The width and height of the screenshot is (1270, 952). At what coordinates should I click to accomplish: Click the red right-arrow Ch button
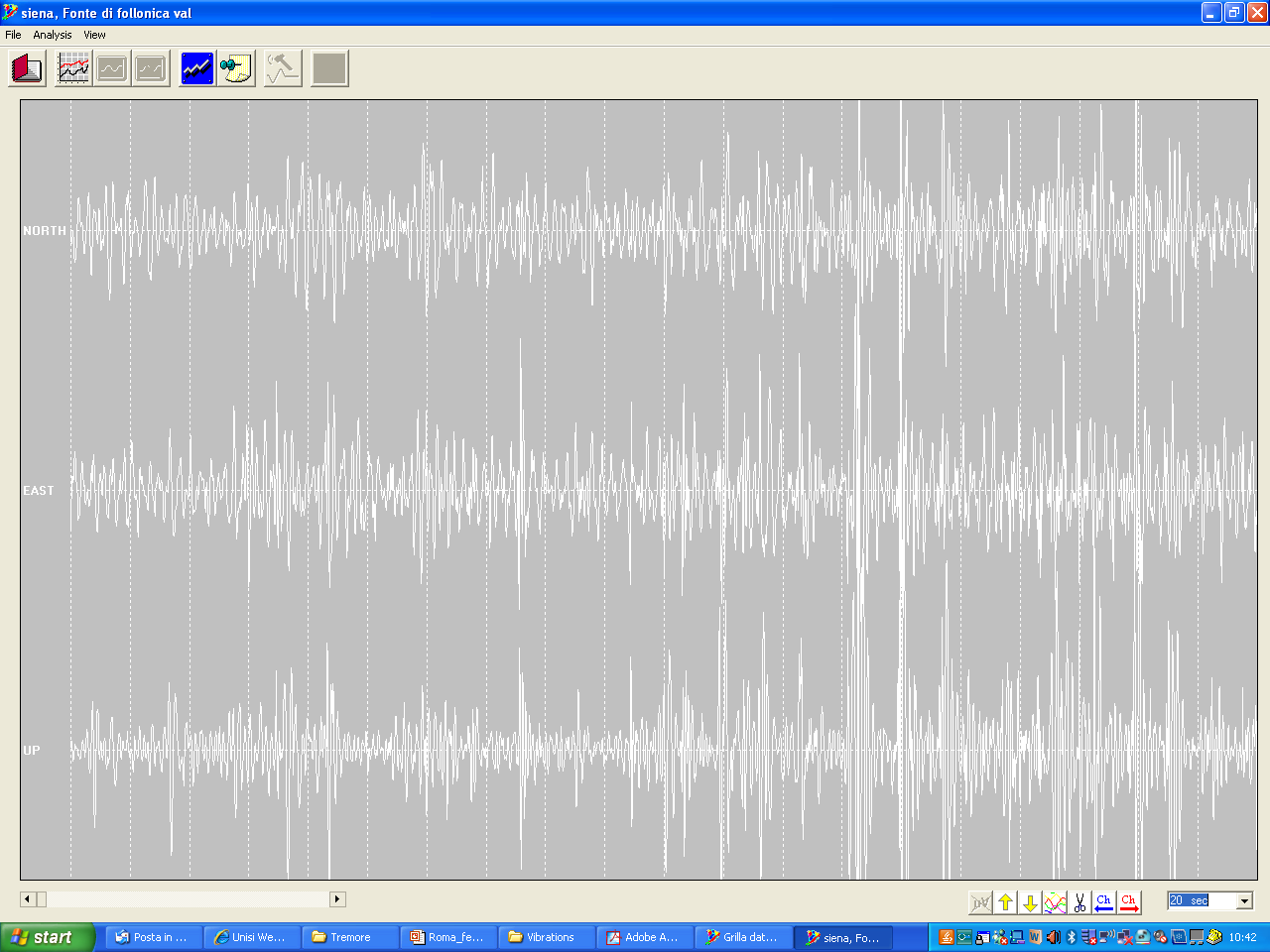point(1129,902)
